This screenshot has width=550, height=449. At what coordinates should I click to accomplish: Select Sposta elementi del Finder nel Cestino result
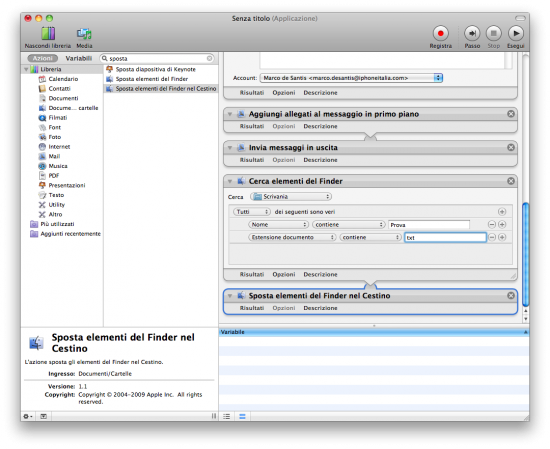point(161,89)
